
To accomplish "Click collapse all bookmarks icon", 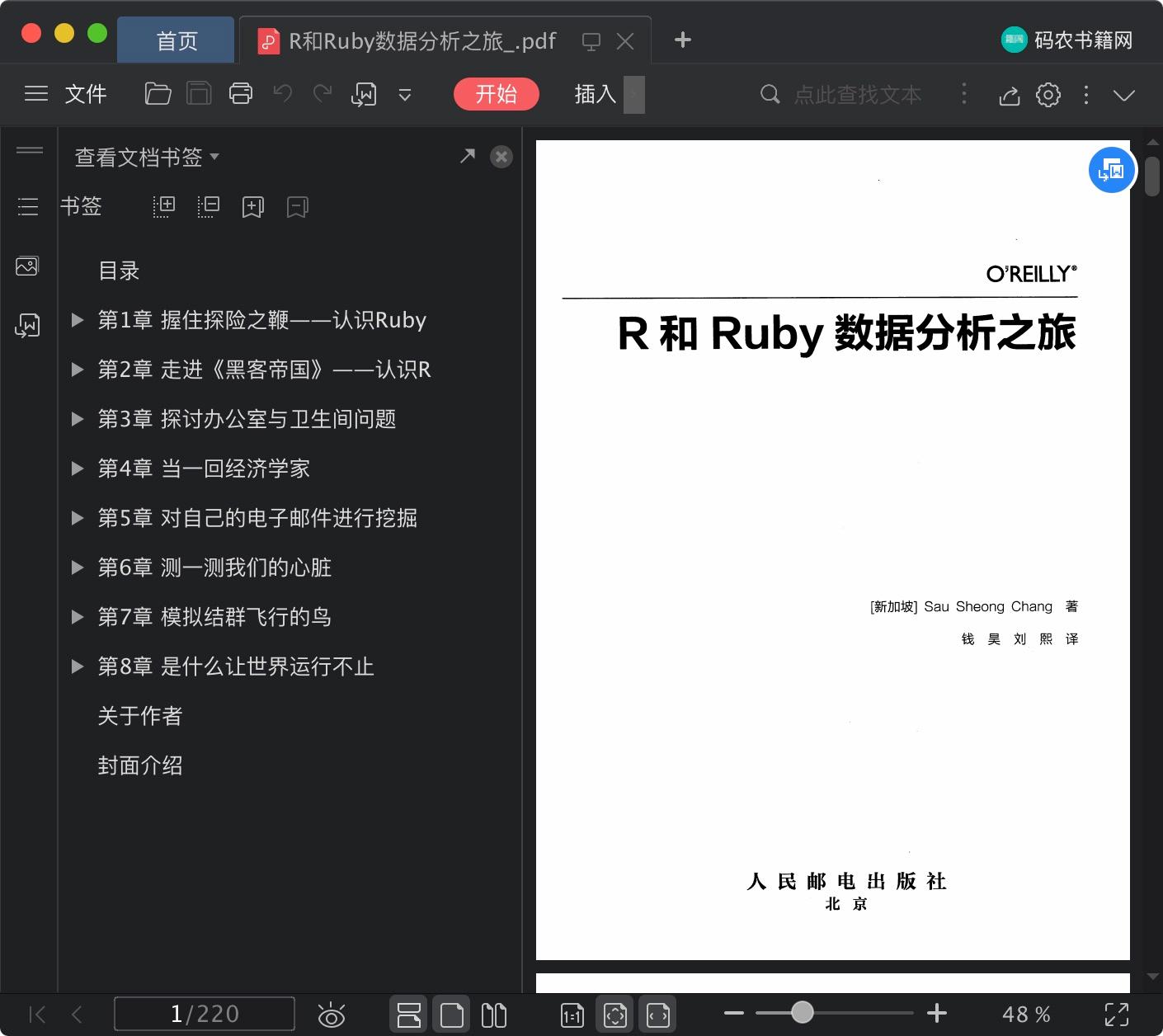I will [209, 206].
